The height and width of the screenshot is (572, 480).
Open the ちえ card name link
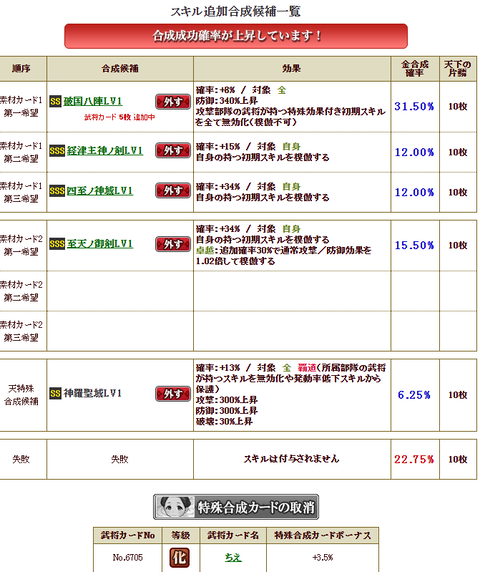pyautogui.click(x=233, y=557)
